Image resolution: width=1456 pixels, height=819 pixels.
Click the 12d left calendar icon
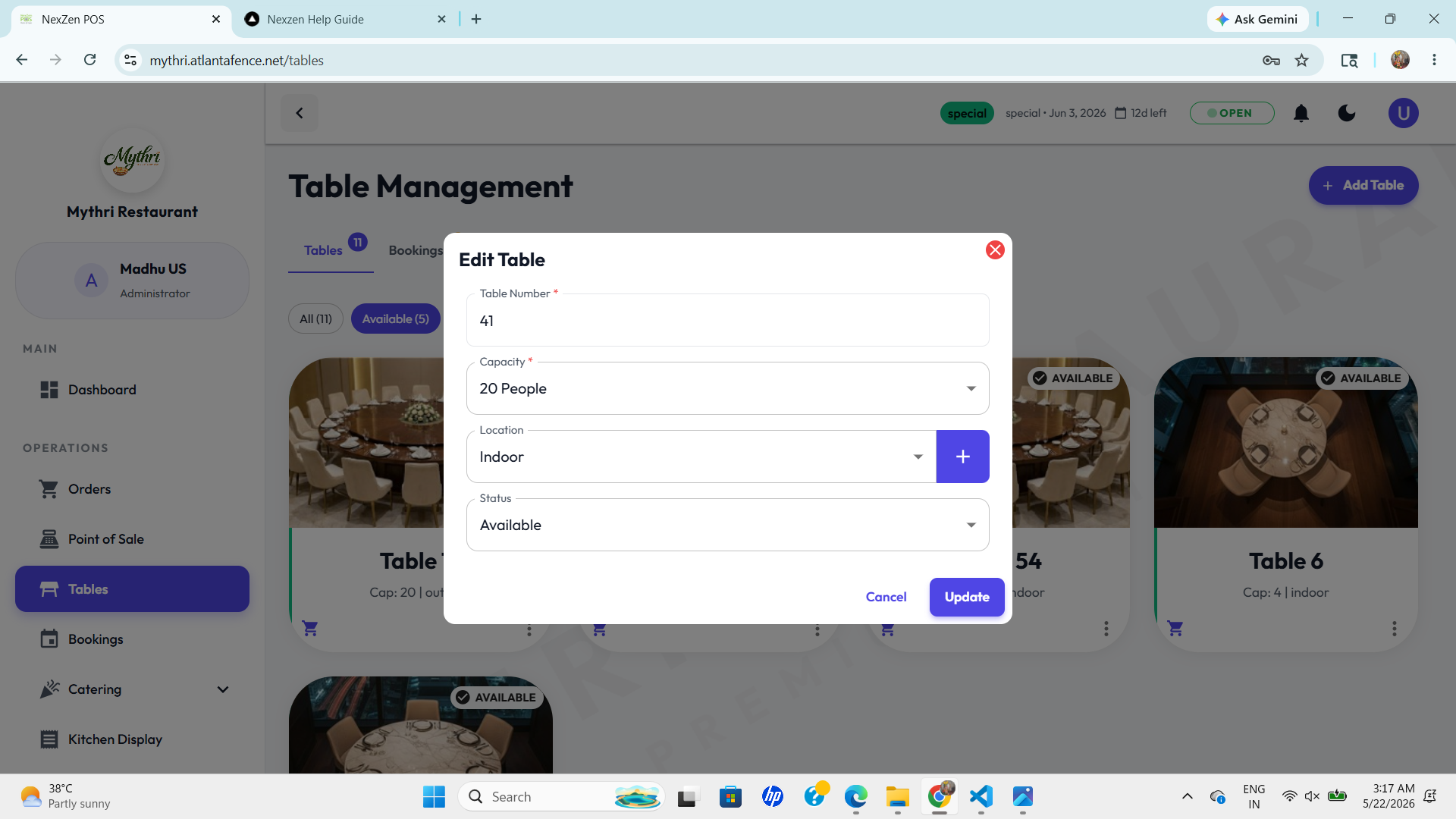click(x=1120, y=113)
